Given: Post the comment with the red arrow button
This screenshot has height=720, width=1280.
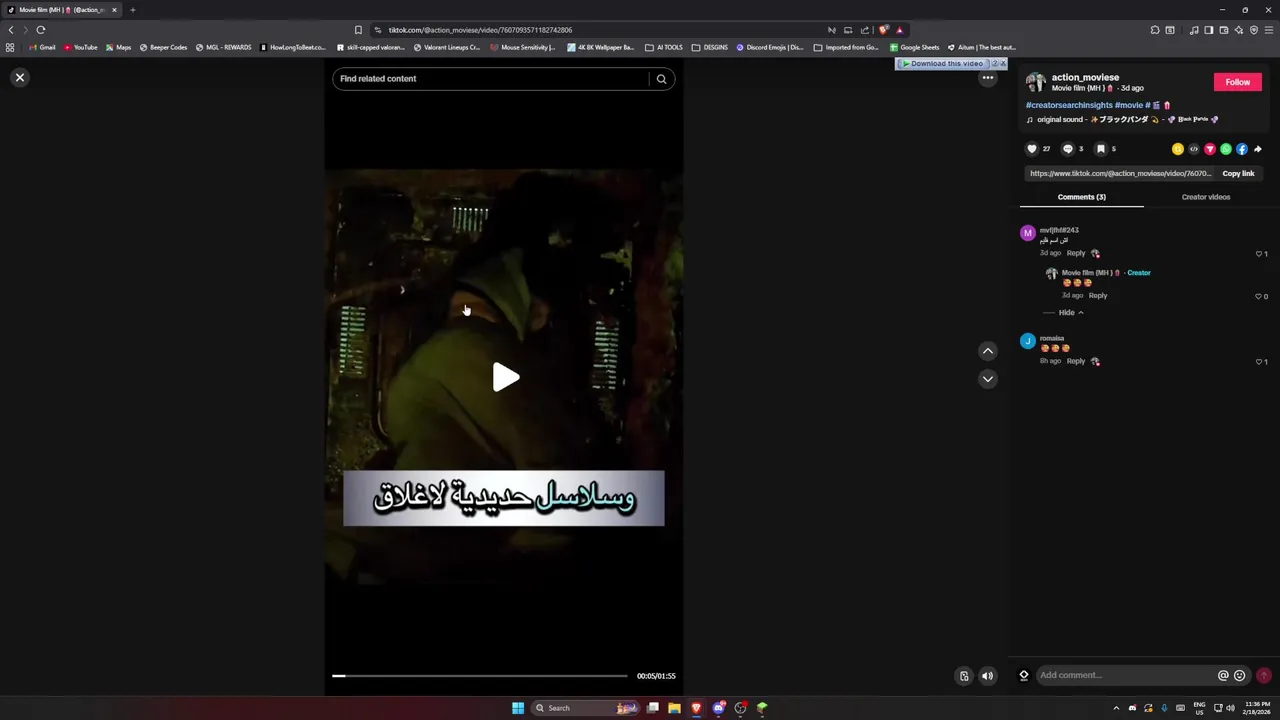Looking at the screenshot, I should point(1264,676).
